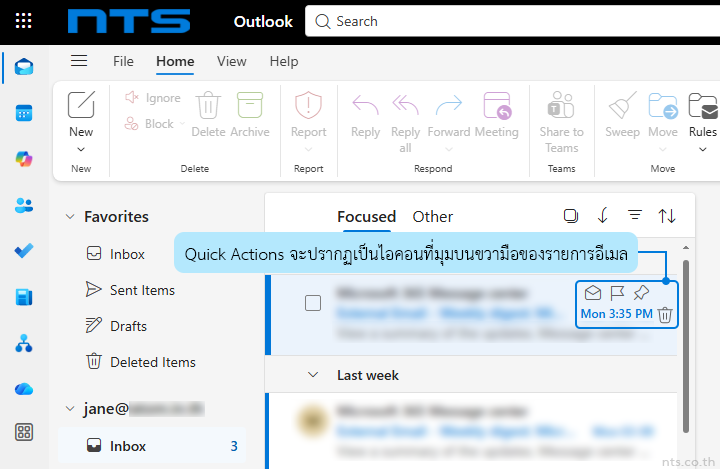Open the Drafts folder
This screenshot has width=720, height=469.
[x=116, y=326]
